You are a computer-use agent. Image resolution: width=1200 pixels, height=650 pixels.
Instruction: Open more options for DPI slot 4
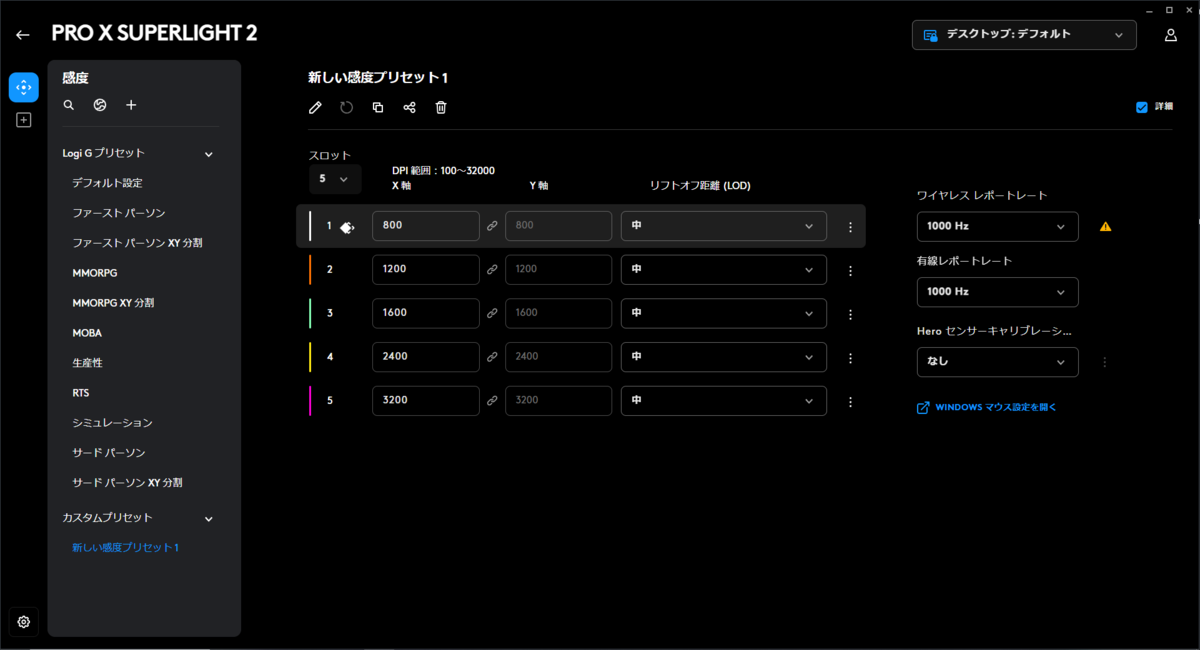click(x=850, y=358)
